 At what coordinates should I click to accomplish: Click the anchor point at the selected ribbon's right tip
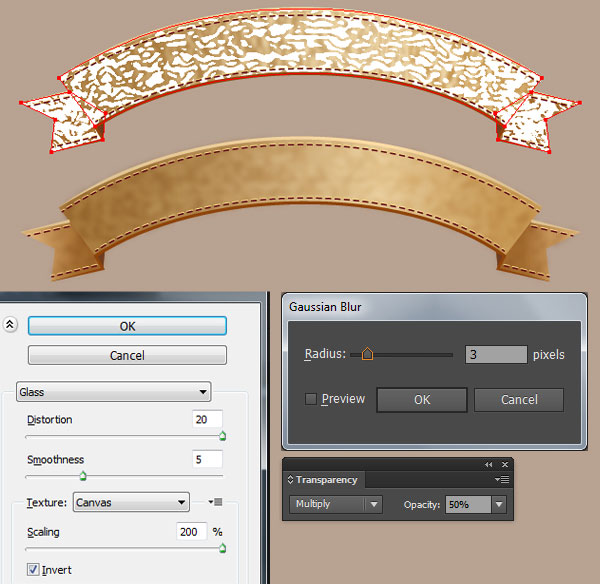580,103
